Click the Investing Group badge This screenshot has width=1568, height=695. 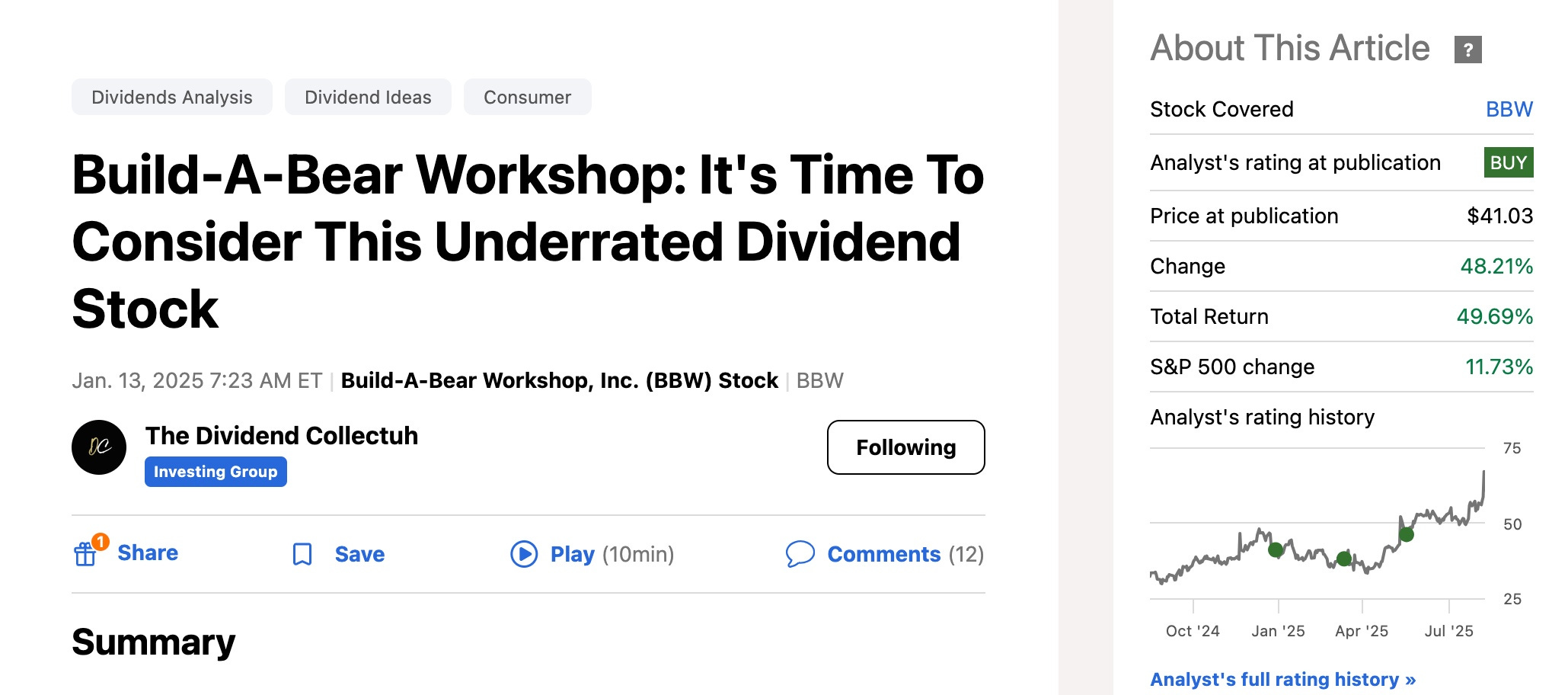pos(216,472)
